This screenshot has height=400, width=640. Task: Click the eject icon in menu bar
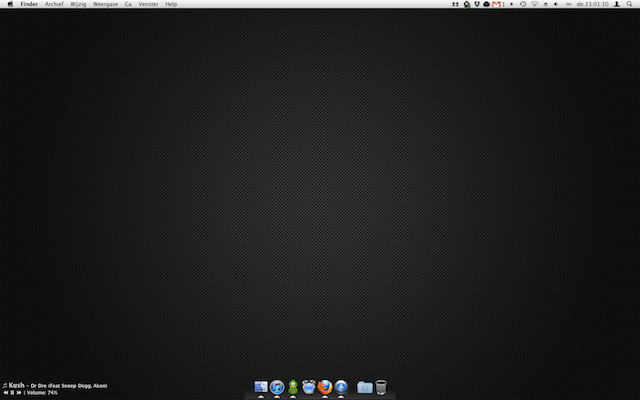click(x=545, y=4)
